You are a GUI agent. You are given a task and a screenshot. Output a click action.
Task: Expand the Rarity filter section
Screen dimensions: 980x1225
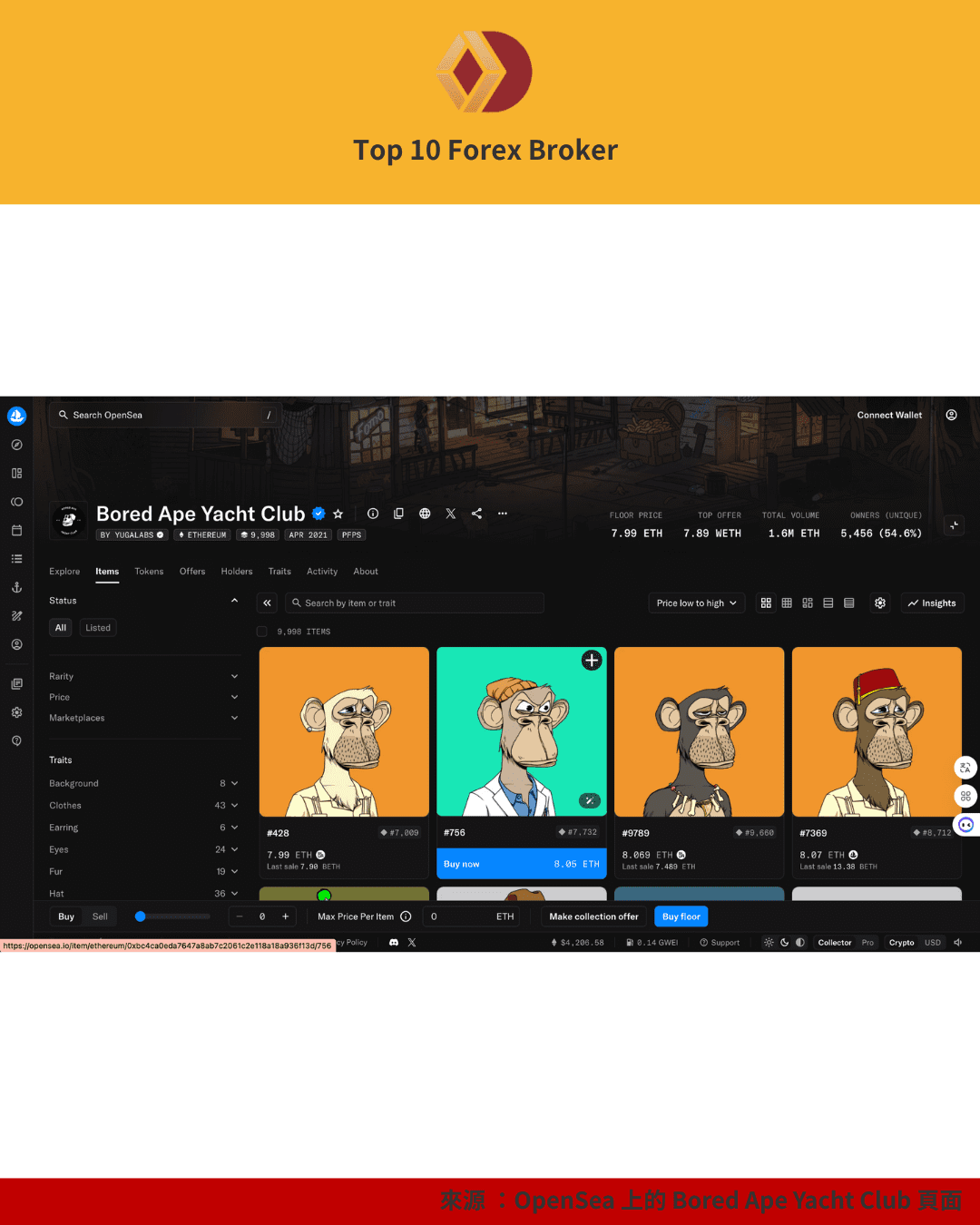point(143,676)
